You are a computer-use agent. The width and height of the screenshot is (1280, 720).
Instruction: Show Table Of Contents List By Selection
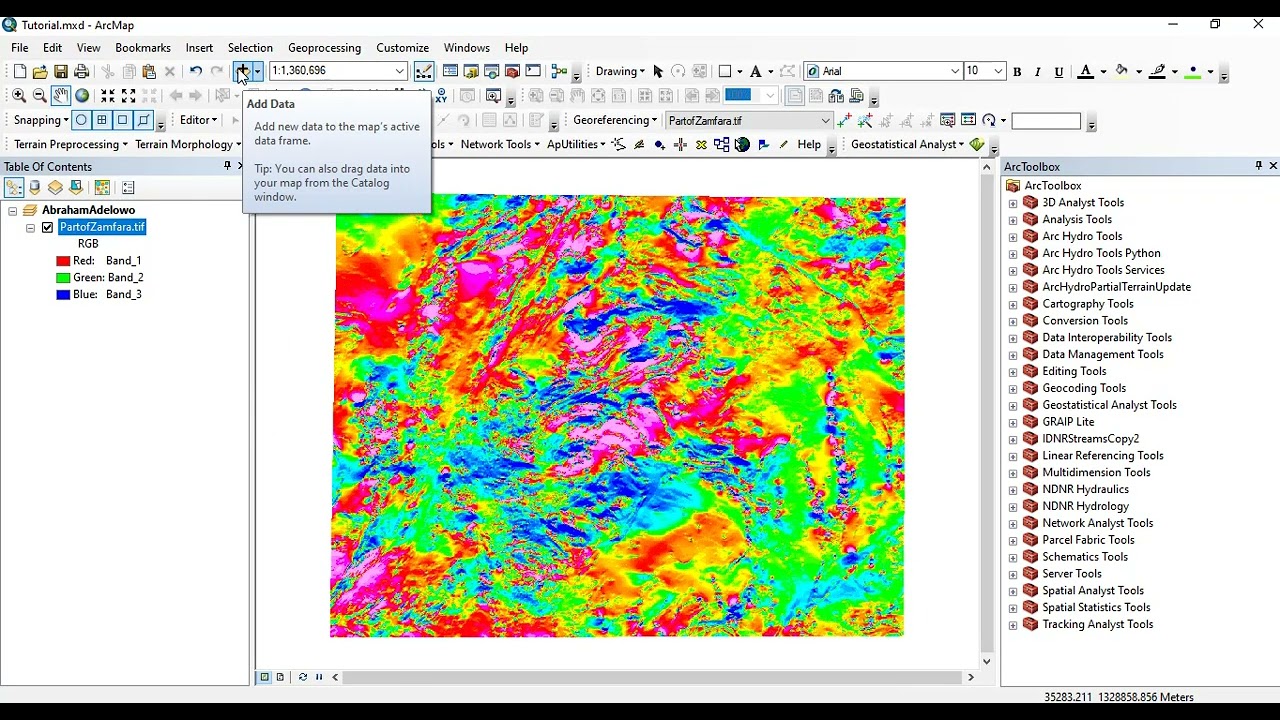(x=76, y=187)
